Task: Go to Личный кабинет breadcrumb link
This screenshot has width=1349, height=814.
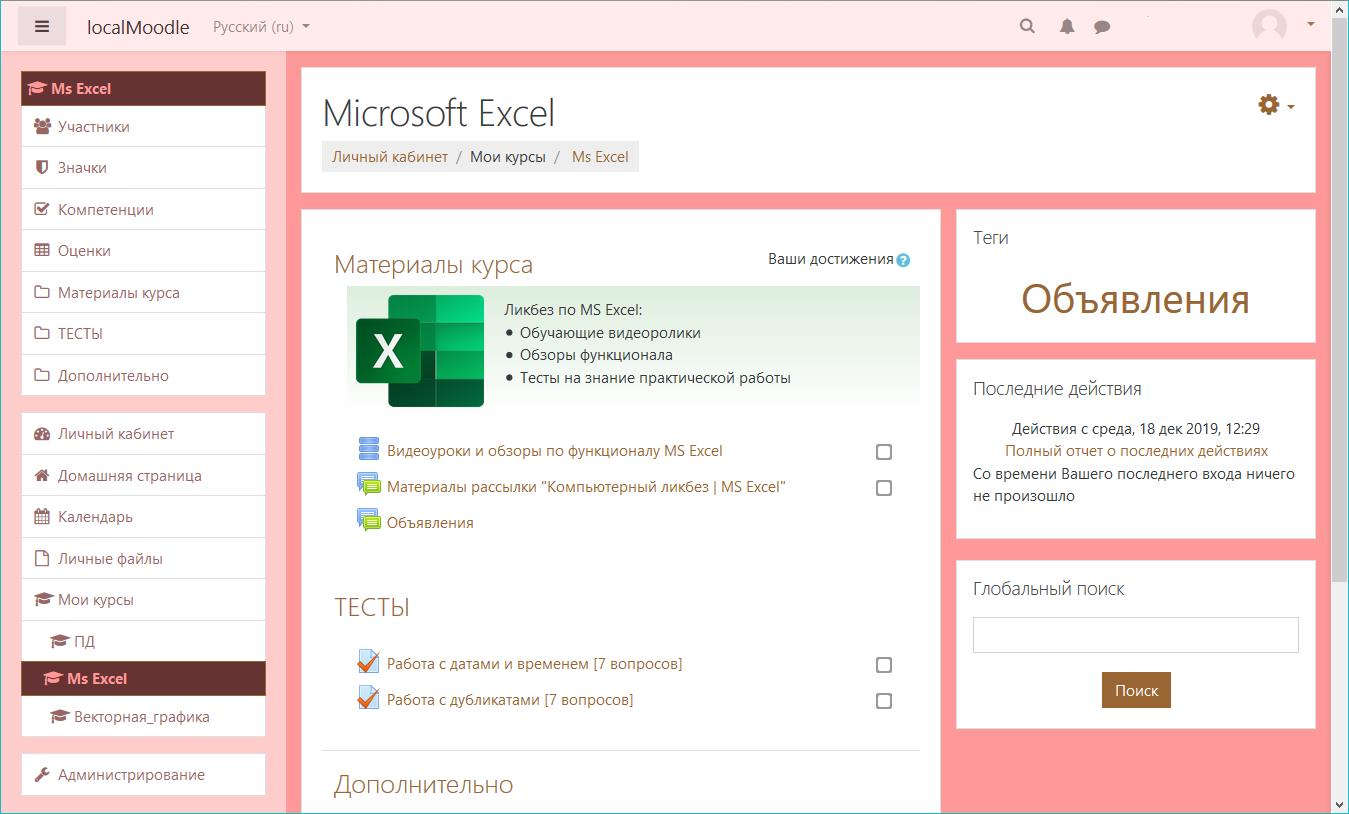Action: (390, 157)
